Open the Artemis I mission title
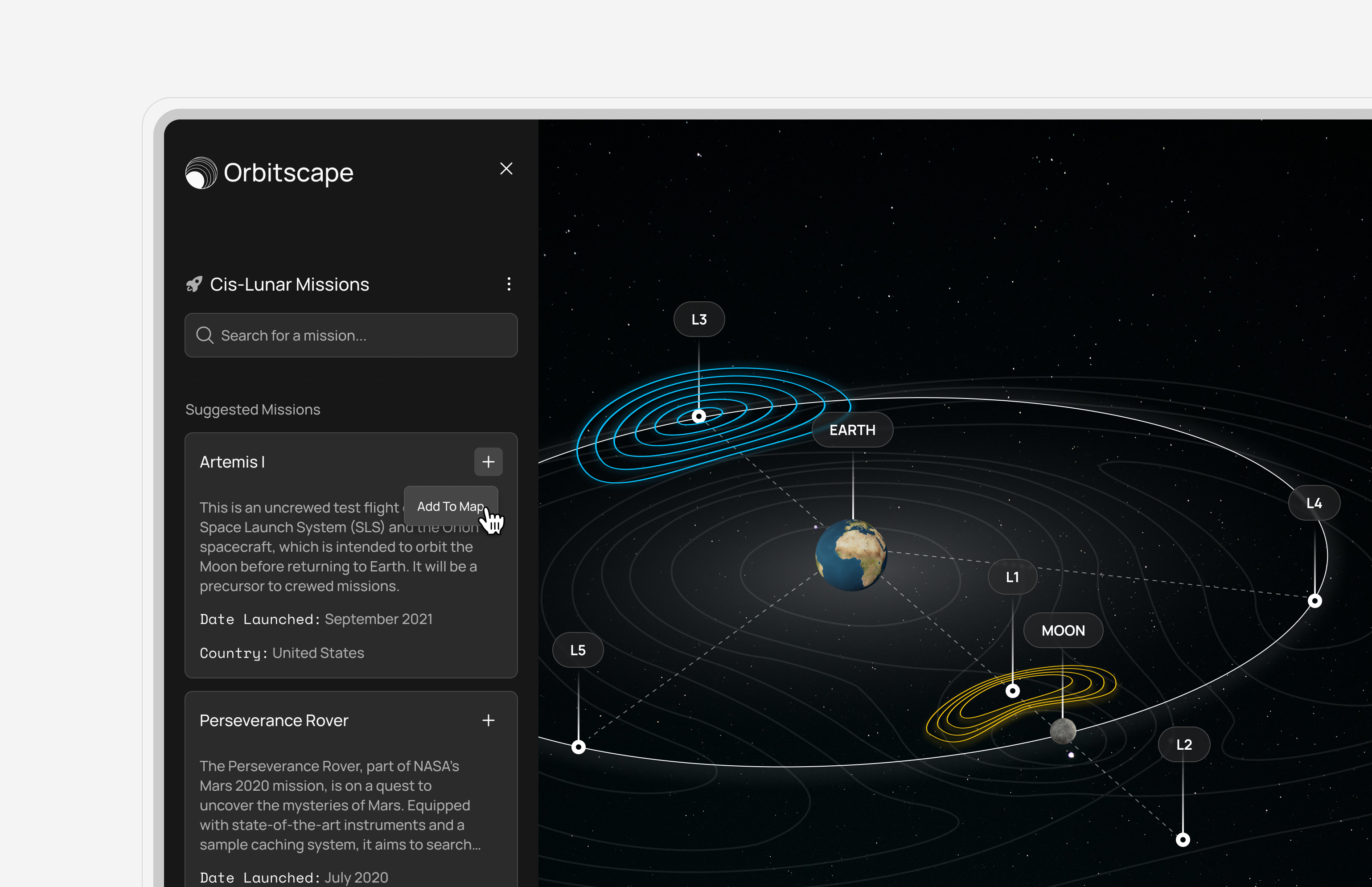 (x=232, y=462)
